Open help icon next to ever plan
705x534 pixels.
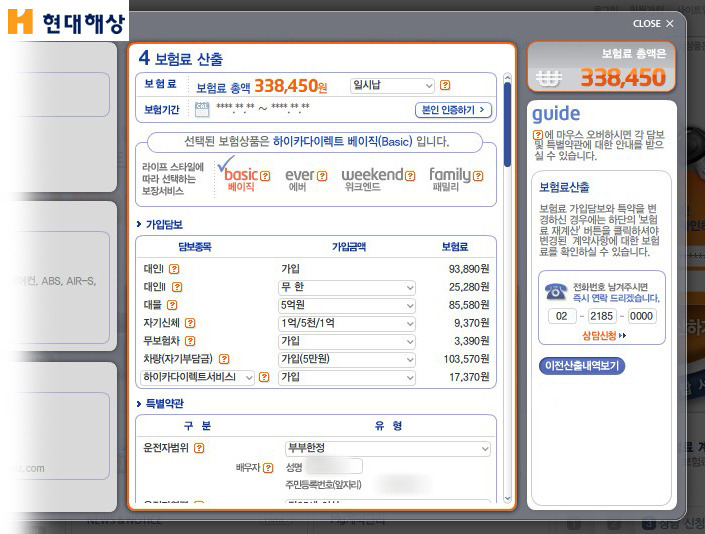pos(322,176)
